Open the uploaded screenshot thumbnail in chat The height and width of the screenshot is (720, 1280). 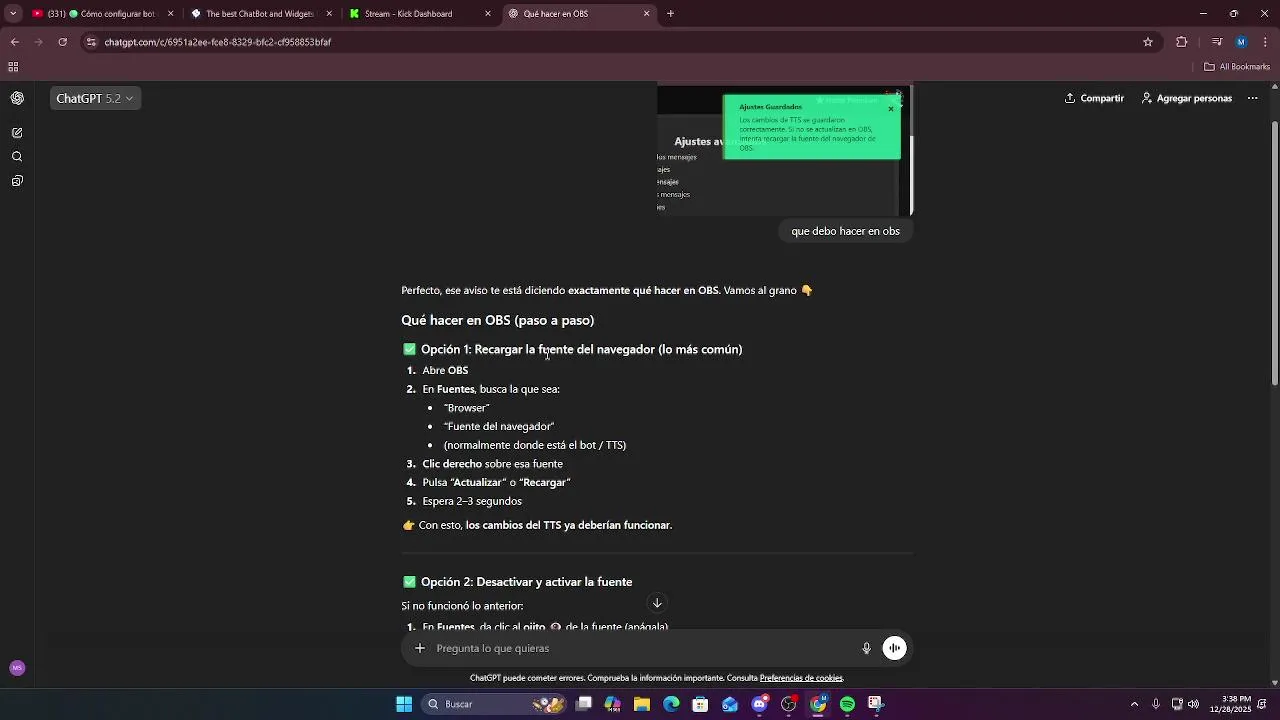point(784,150)
